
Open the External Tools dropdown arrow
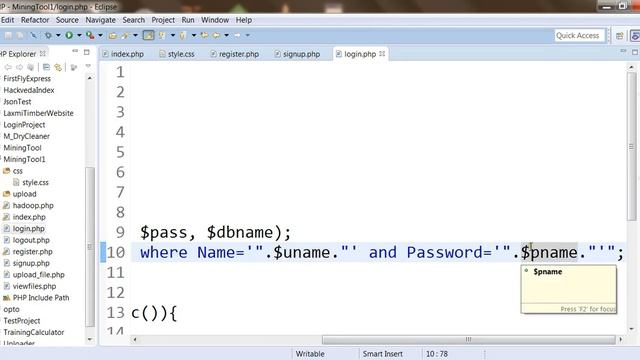coord(100,36)
